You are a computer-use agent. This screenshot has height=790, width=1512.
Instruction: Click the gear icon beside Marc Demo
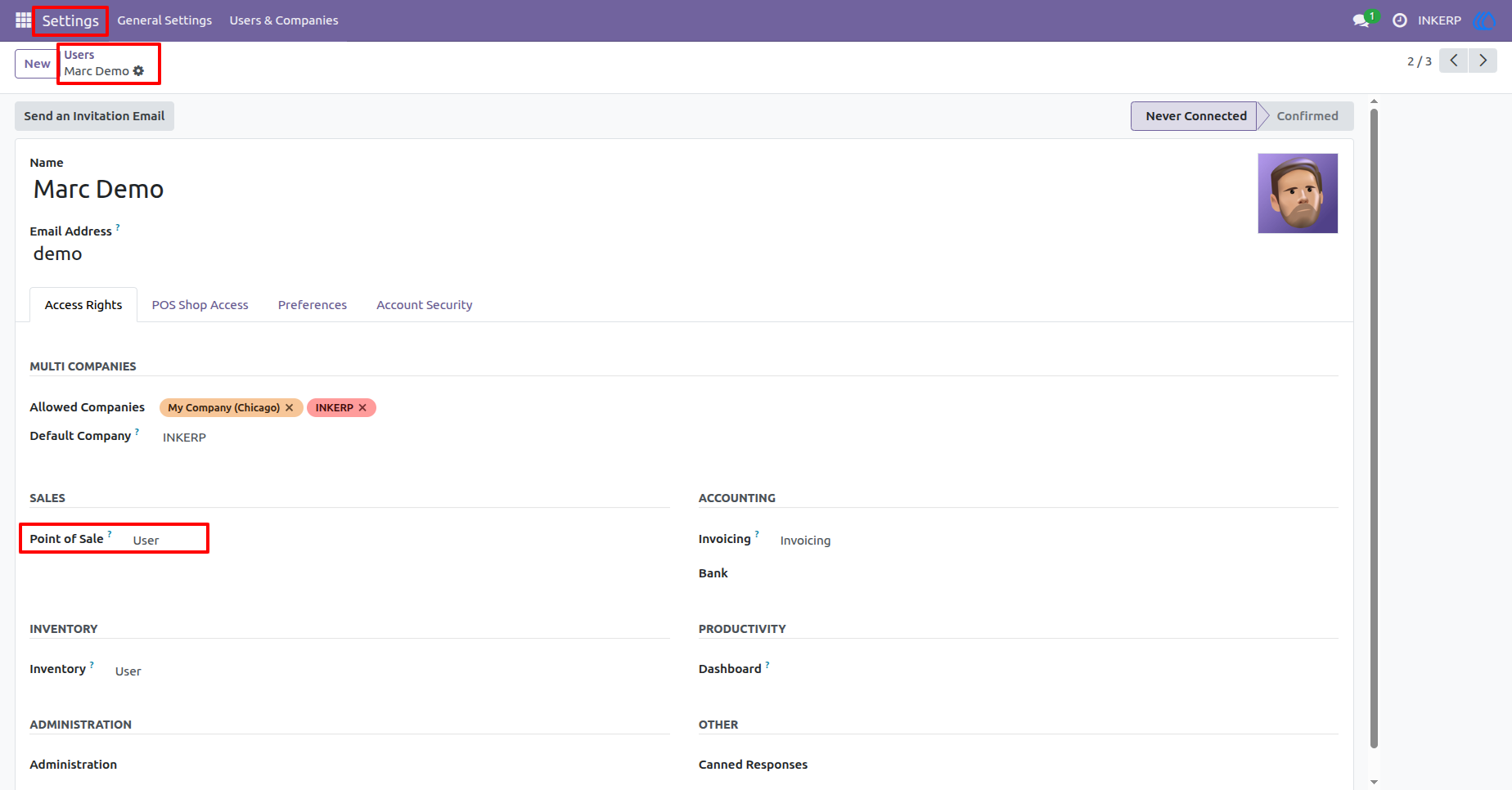click(x=138, y=71)
